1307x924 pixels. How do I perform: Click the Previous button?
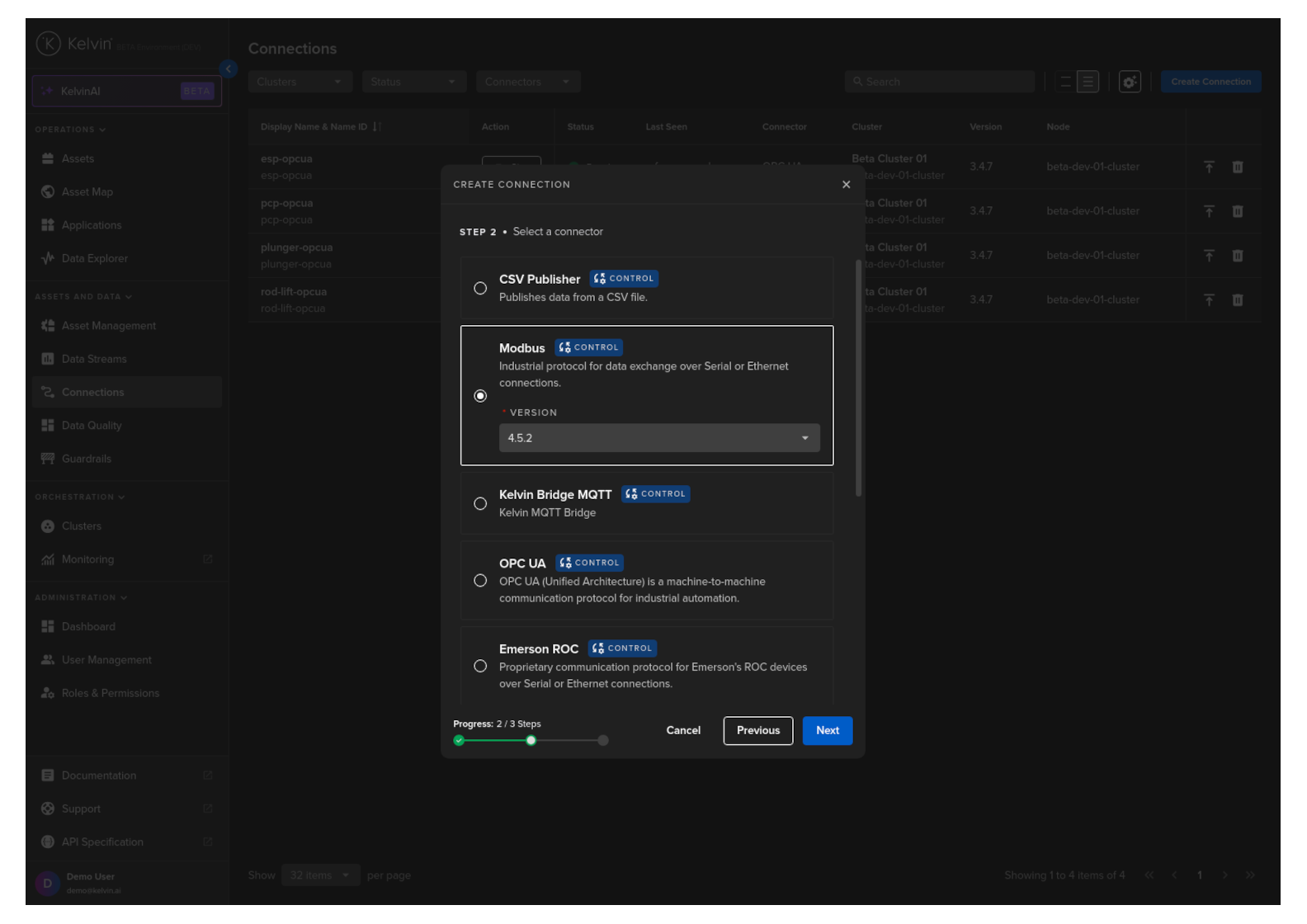tap(757, 731)
